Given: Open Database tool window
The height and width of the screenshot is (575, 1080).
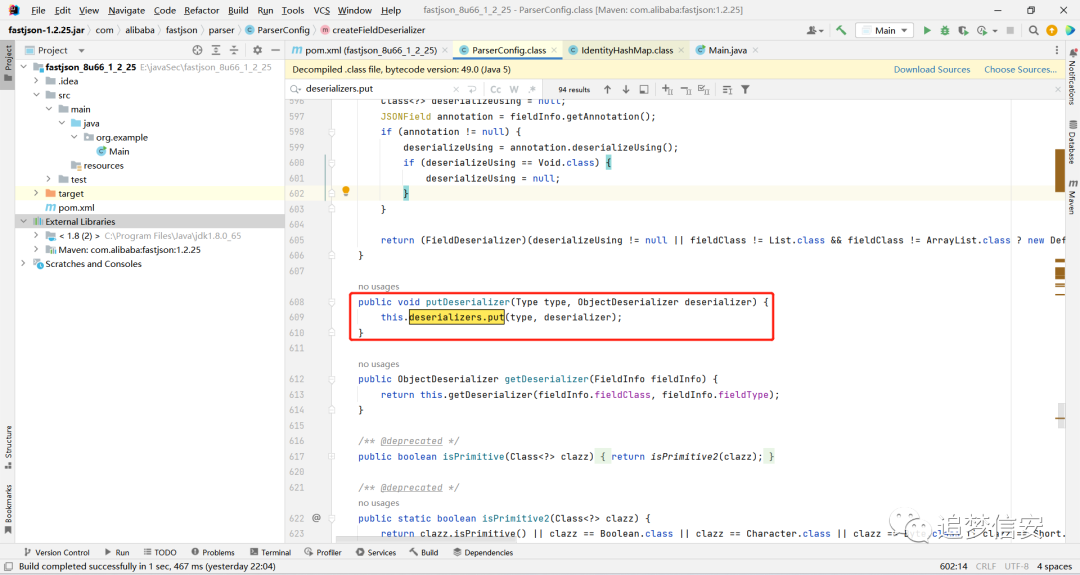Looking at the screenshot, I should [1072, 143].
